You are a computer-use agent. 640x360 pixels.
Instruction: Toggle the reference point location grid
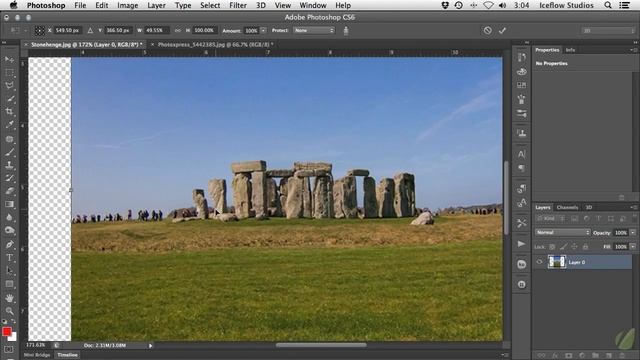[x=39, y=31]
